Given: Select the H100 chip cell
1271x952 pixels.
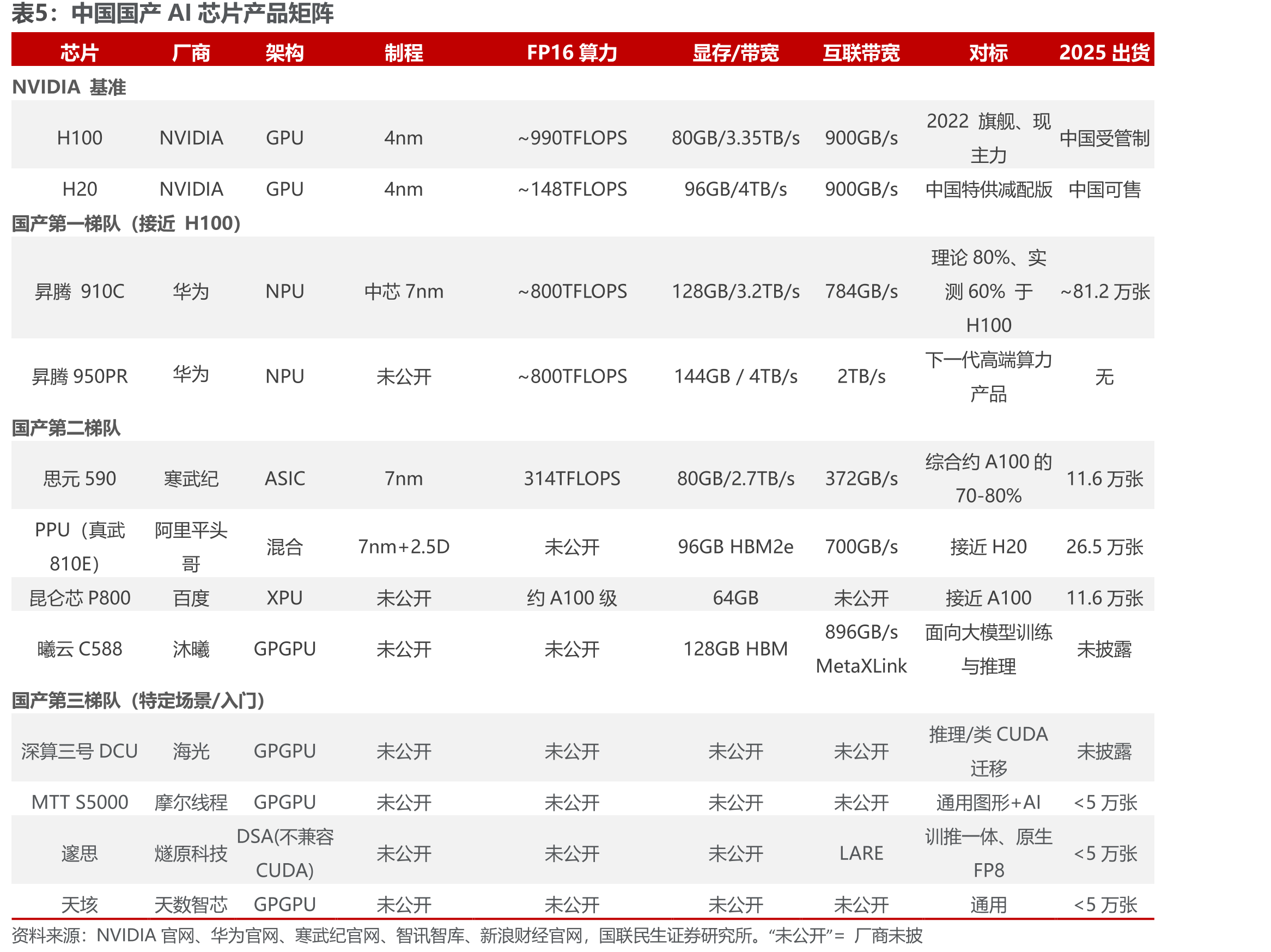Looking at the screenshot, I should (80, 138).
